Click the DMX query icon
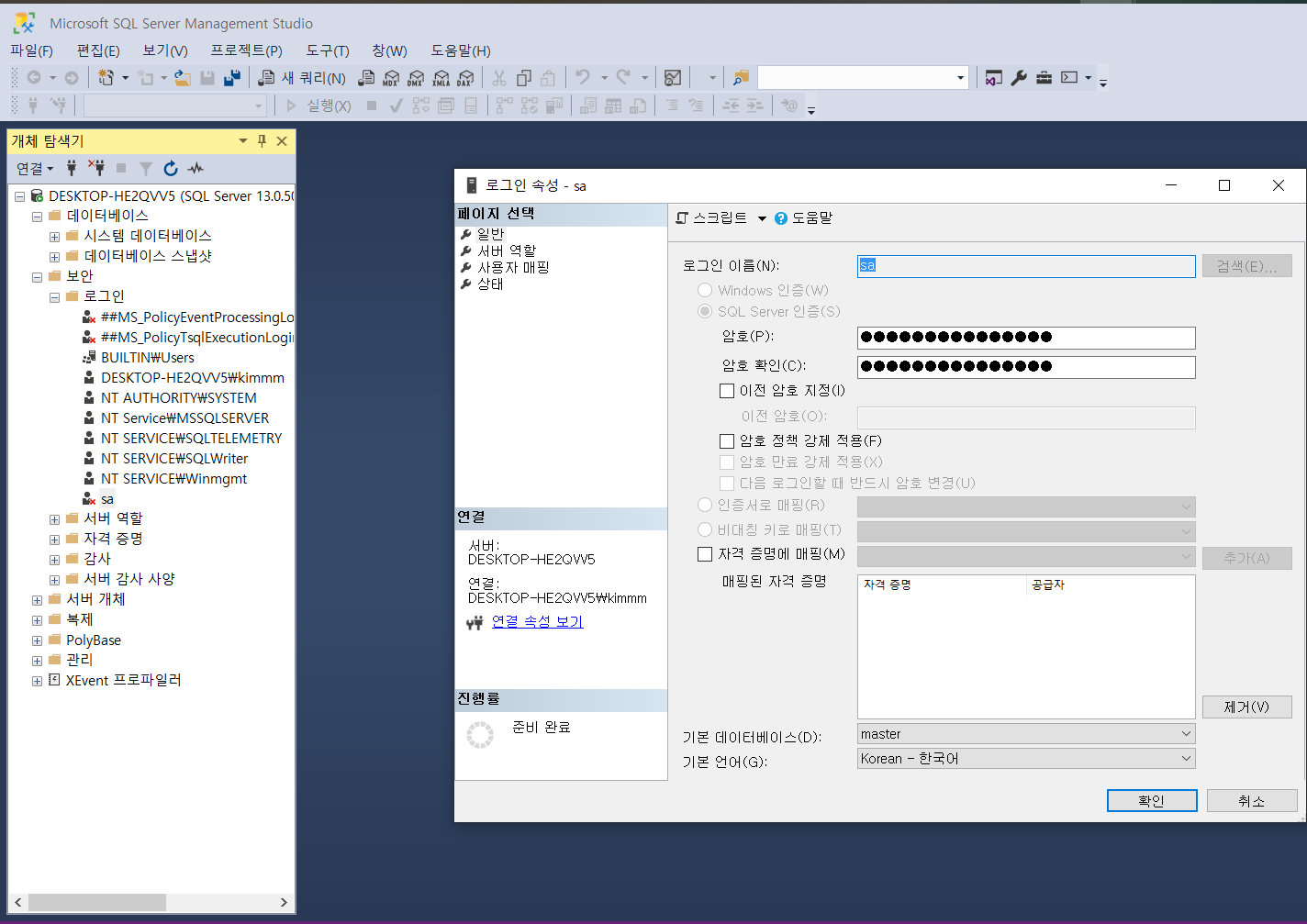This screenshot has height=924, width=1307. tap(416, 78)
